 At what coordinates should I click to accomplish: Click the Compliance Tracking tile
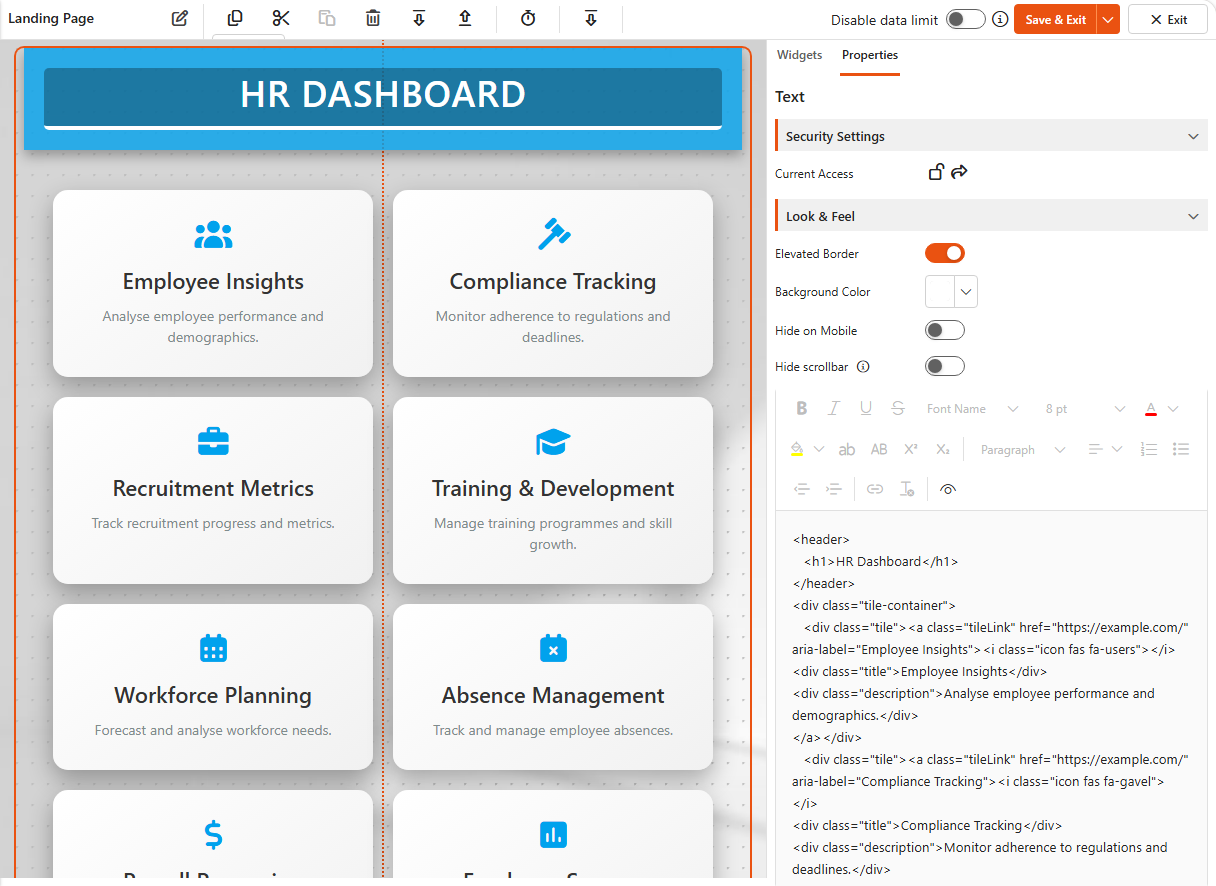pos(553,283)
